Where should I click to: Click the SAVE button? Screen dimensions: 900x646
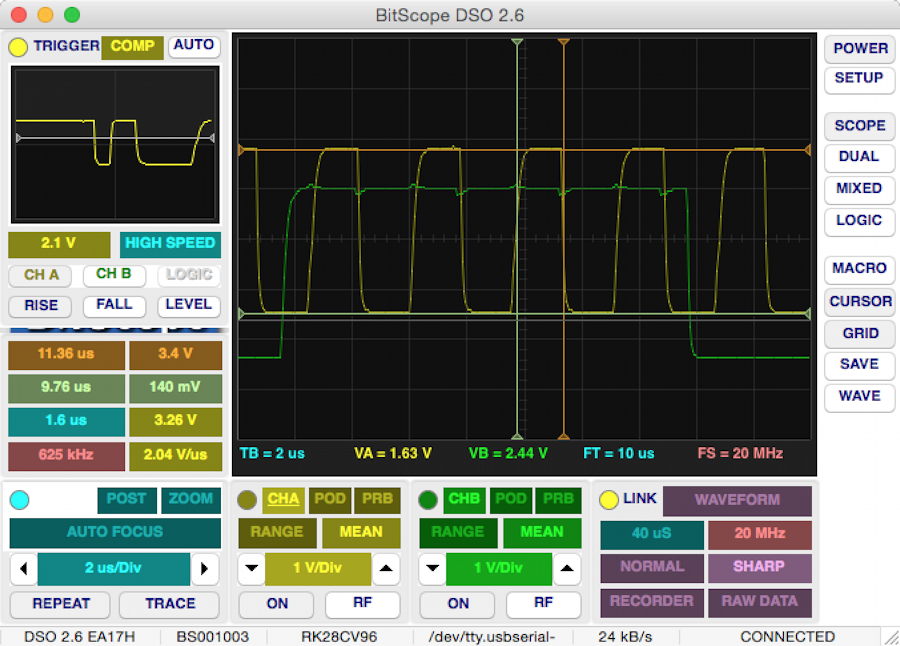coord(860,365)
